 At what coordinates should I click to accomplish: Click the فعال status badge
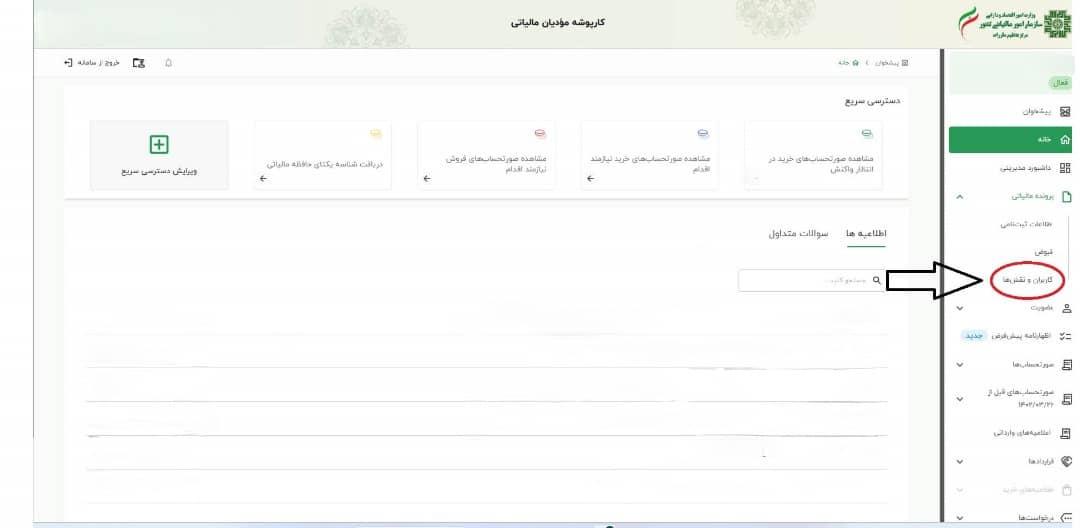tap(1059, 83)
